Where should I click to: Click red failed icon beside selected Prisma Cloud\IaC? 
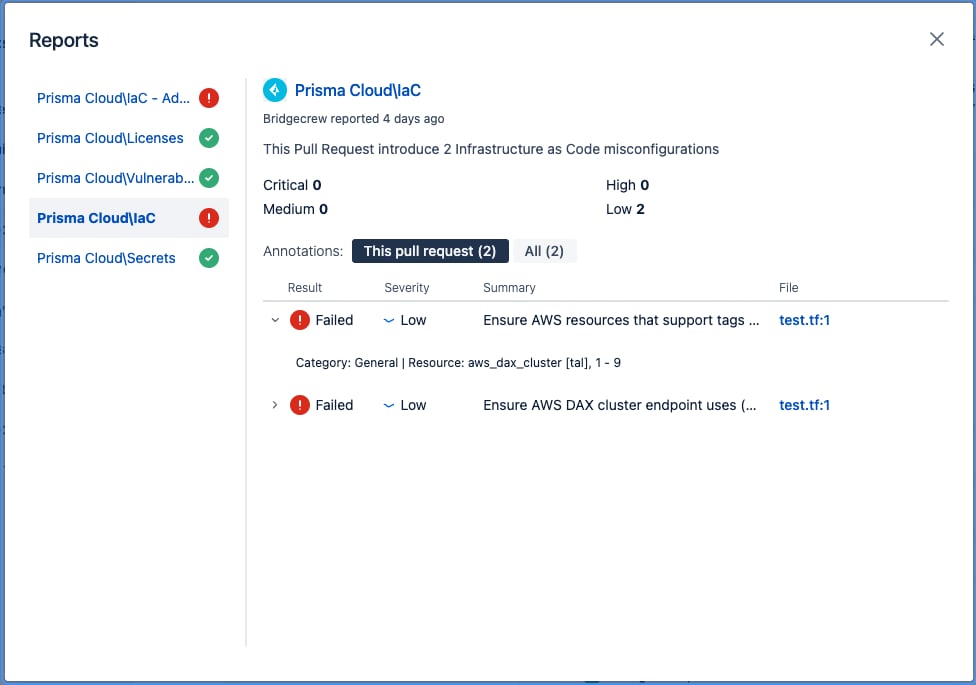[x=209, y=218]
